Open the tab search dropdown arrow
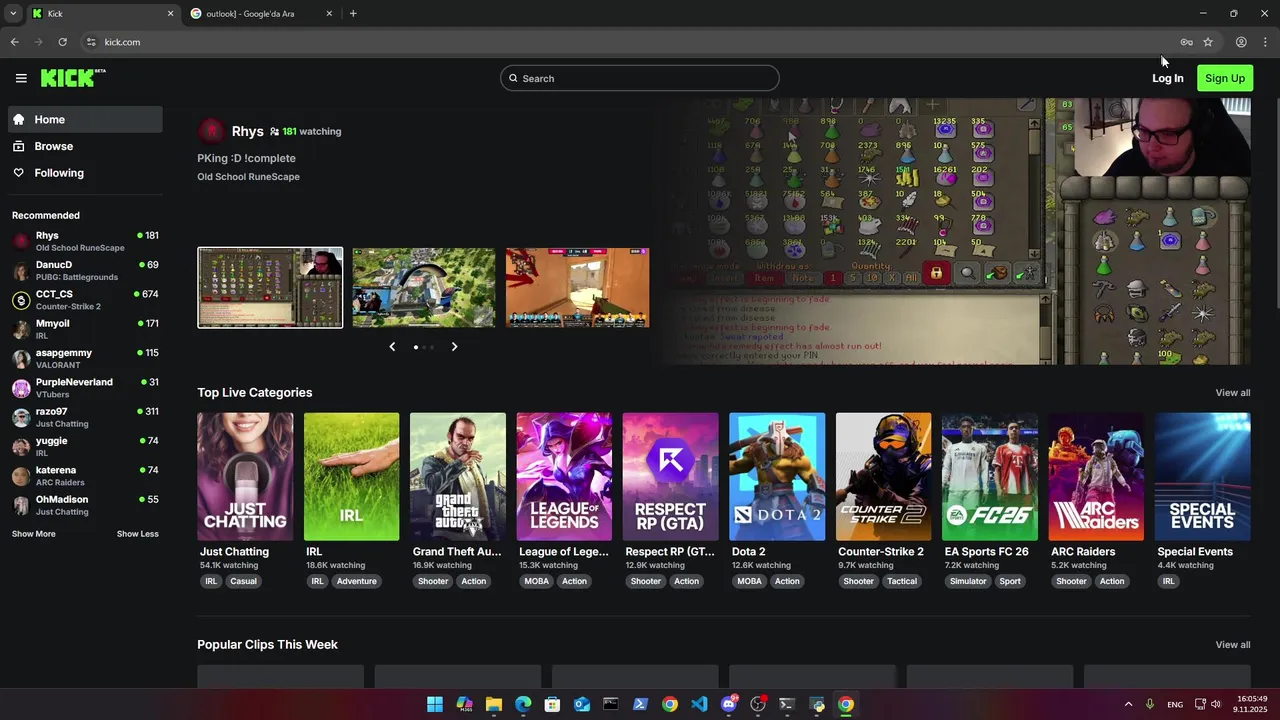This screenshot has width=1280, height=720. coord(12,13)
